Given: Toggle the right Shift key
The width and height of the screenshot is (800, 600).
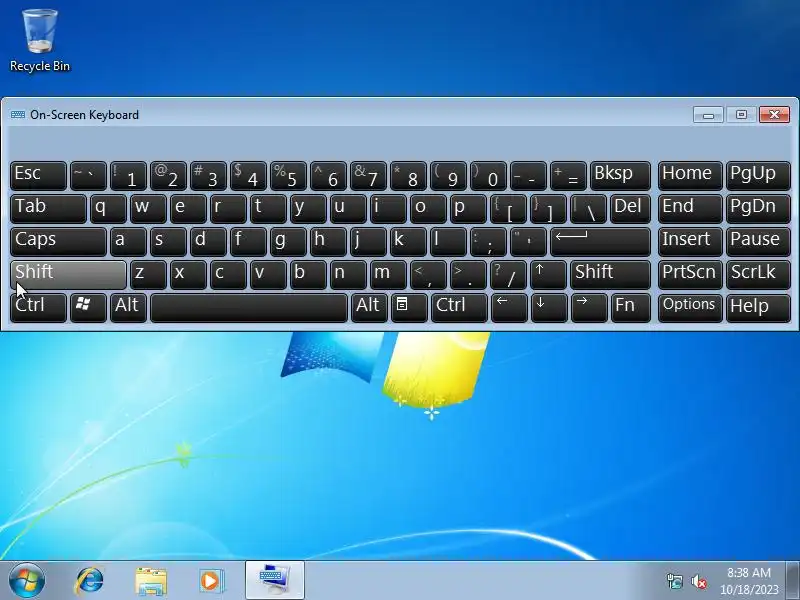Looking at the screenshot, I should 611,275.
